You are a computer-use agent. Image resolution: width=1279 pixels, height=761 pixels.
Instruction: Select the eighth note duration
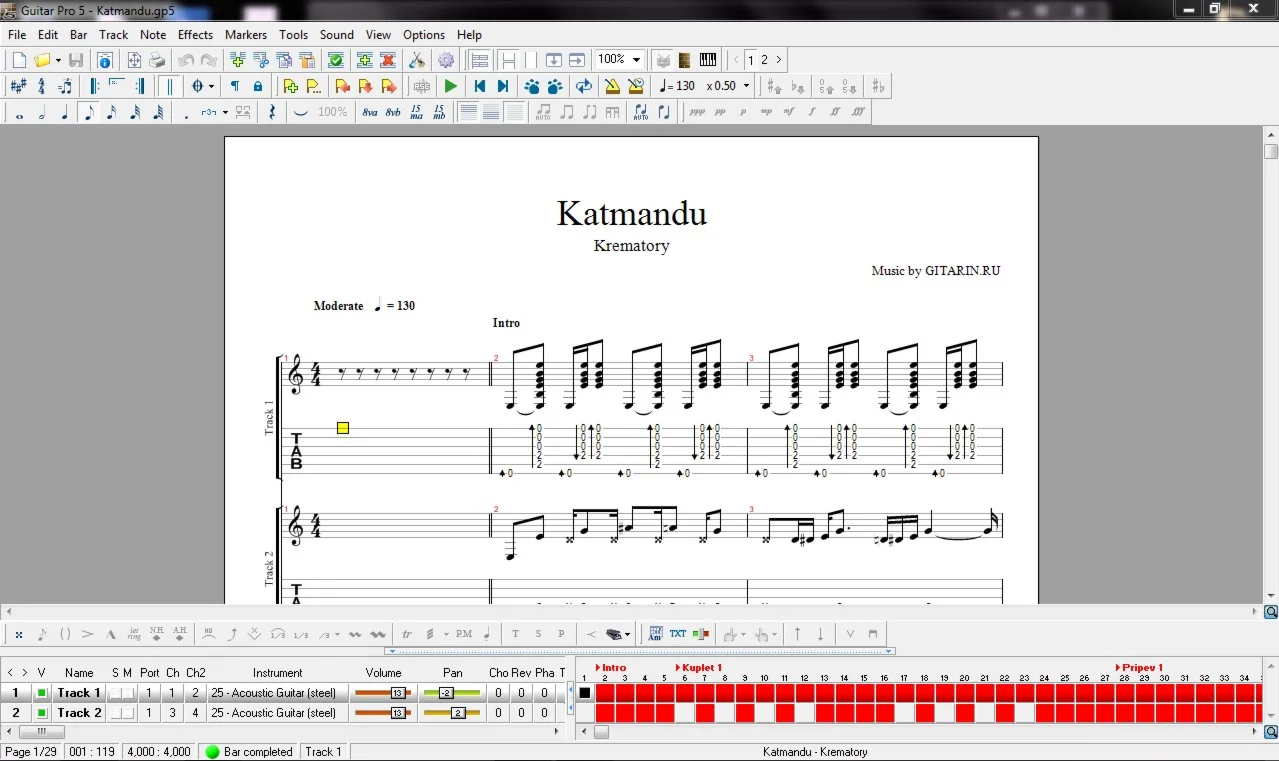point(88,112)
